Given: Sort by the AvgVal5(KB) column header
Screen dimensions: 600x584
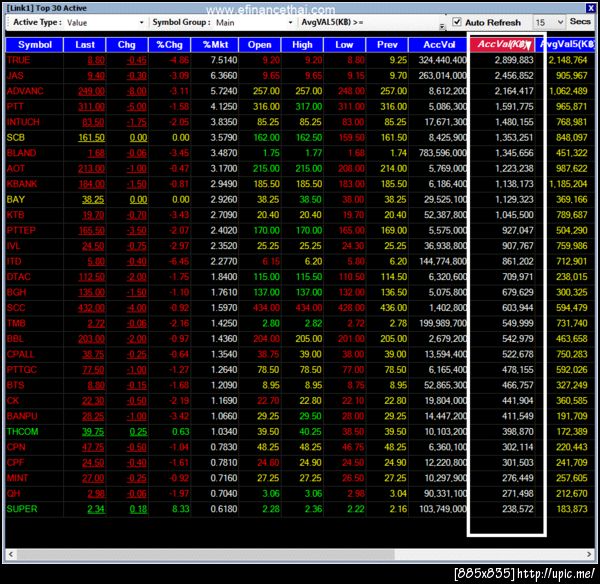Looking at the screenshot, I should pyautogui.click(x=567, y=44).
